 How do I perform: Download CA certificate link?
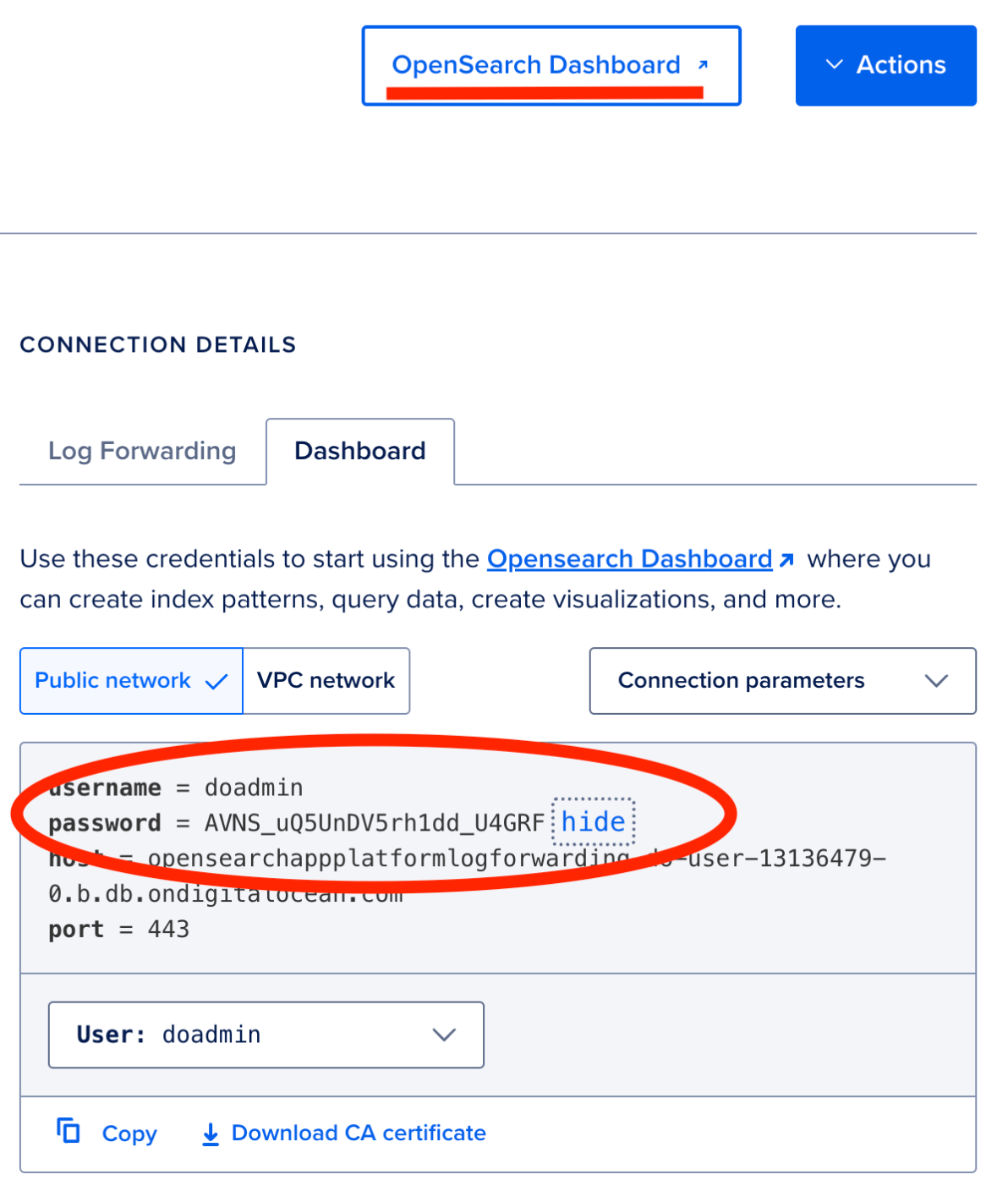(x=359, y=1133)
